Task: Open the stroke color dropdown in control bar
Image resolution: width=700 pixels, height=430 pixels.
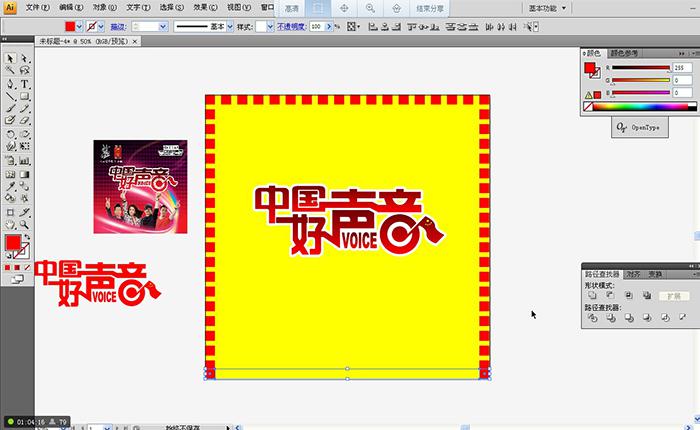Action: [101, 27]
